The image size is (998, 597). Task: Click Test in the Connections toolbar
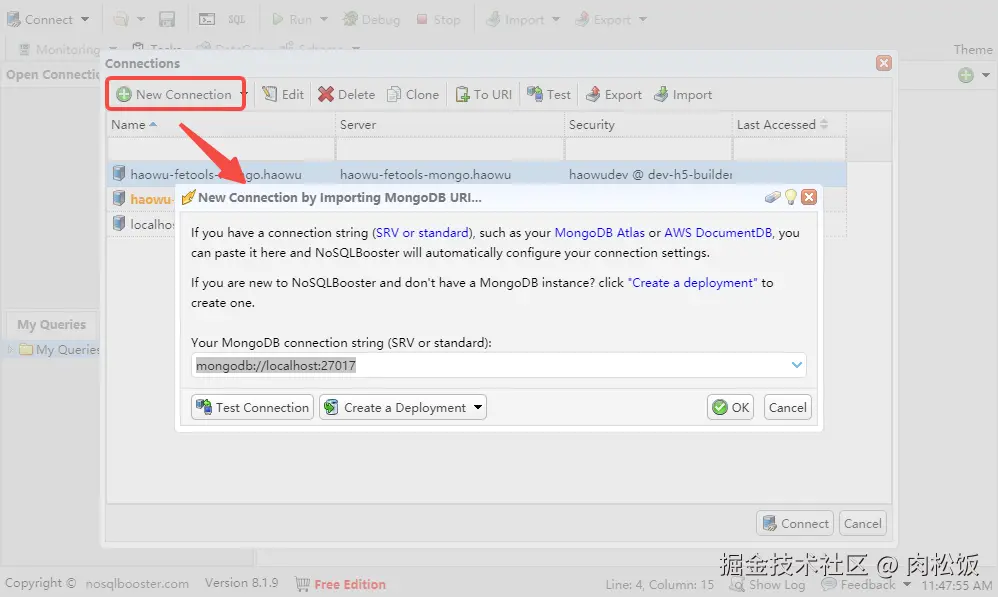click(x=549, y=94)
